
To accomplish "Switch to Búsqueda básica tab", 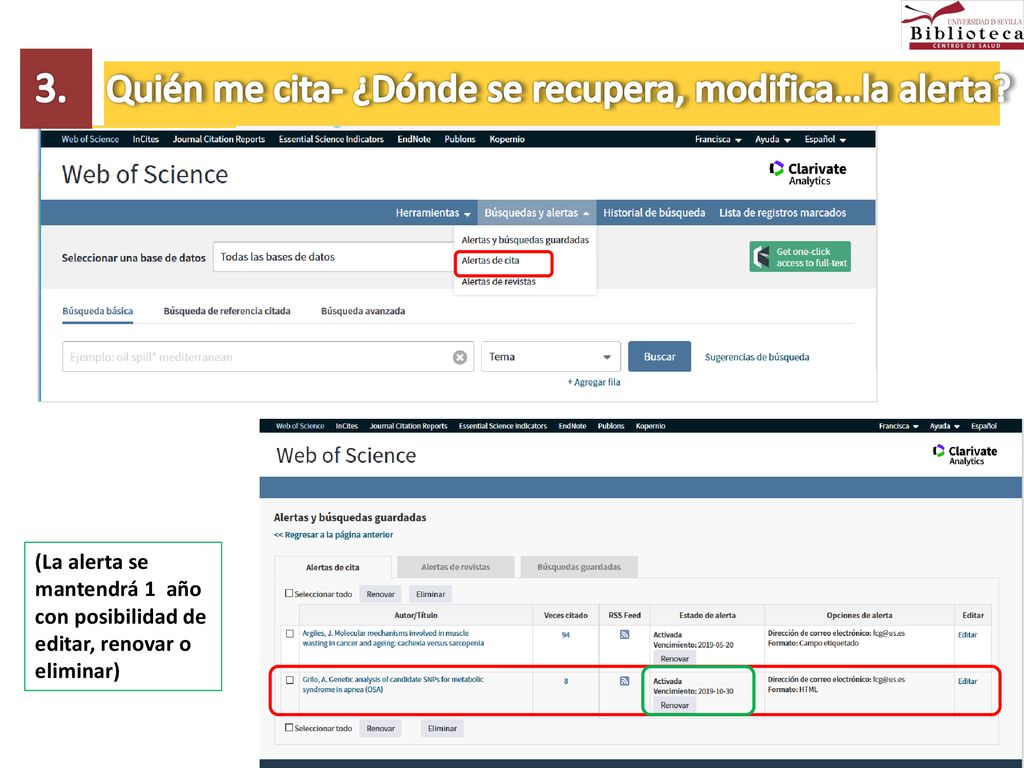I will pos(97,311).
